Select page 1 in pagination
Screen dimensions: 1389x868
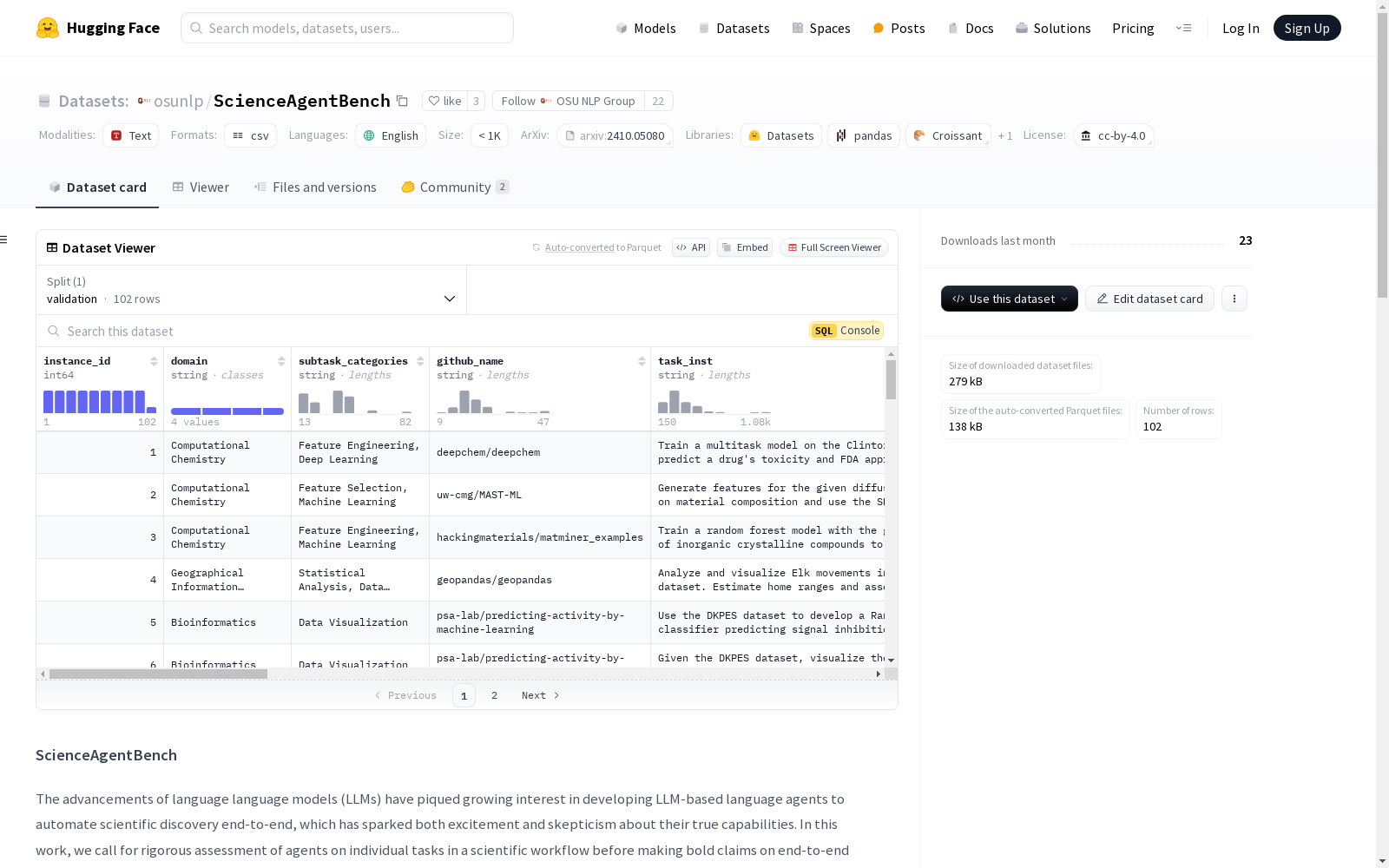464,695
